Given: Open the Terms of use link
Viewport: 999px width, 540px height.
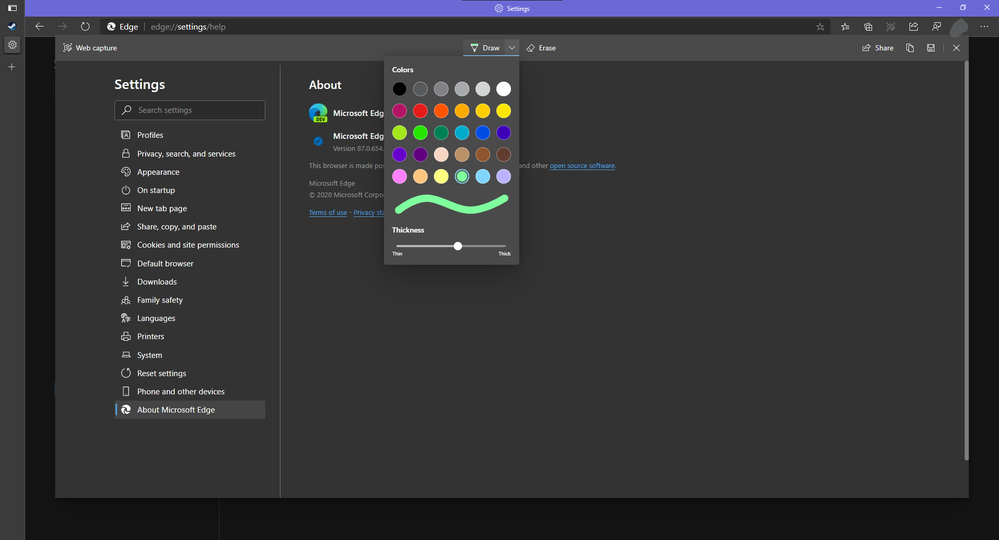Looking at the screenshot, I should (328, 213).
